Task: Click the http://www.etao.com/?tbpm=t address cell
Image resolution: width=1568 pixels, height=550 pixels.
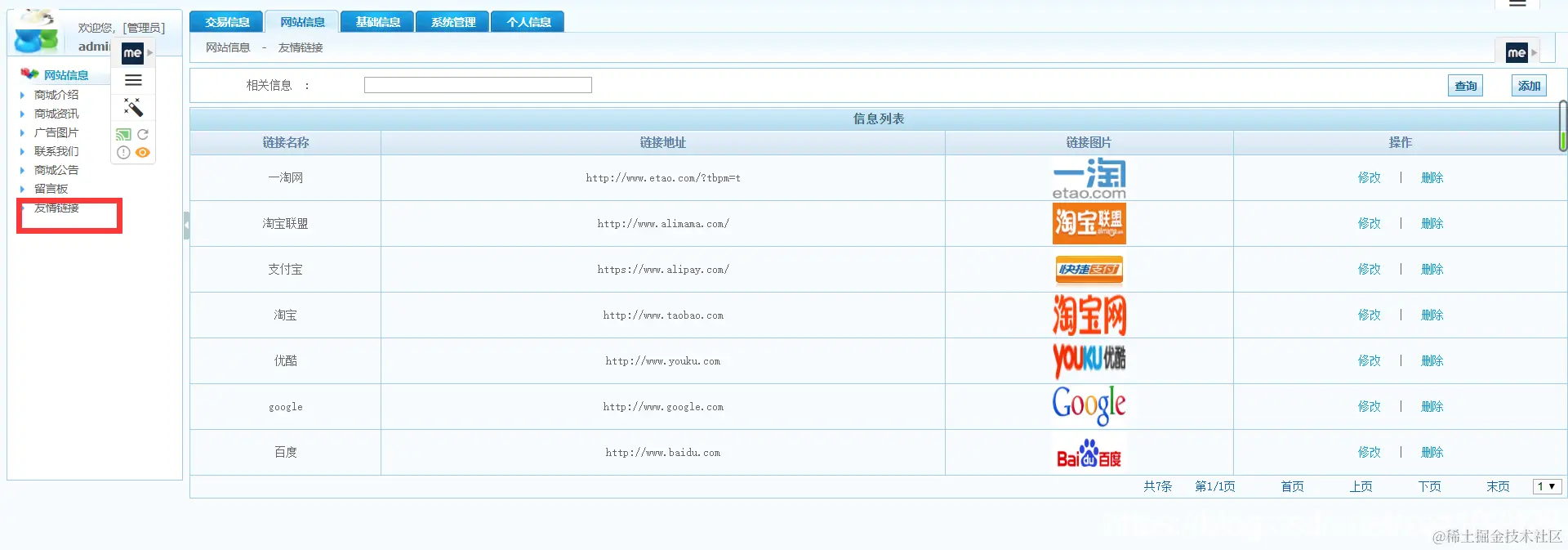Action: pos(662,177)
